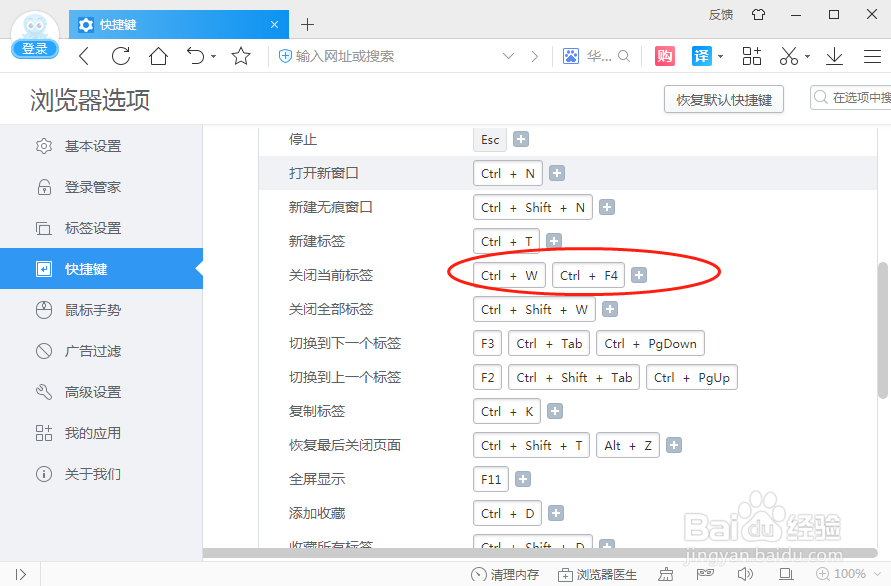Screen dimensions: 891x586
Task: Expand the screenshot tool dropdown arrow
Action: [x=807, y=56]
